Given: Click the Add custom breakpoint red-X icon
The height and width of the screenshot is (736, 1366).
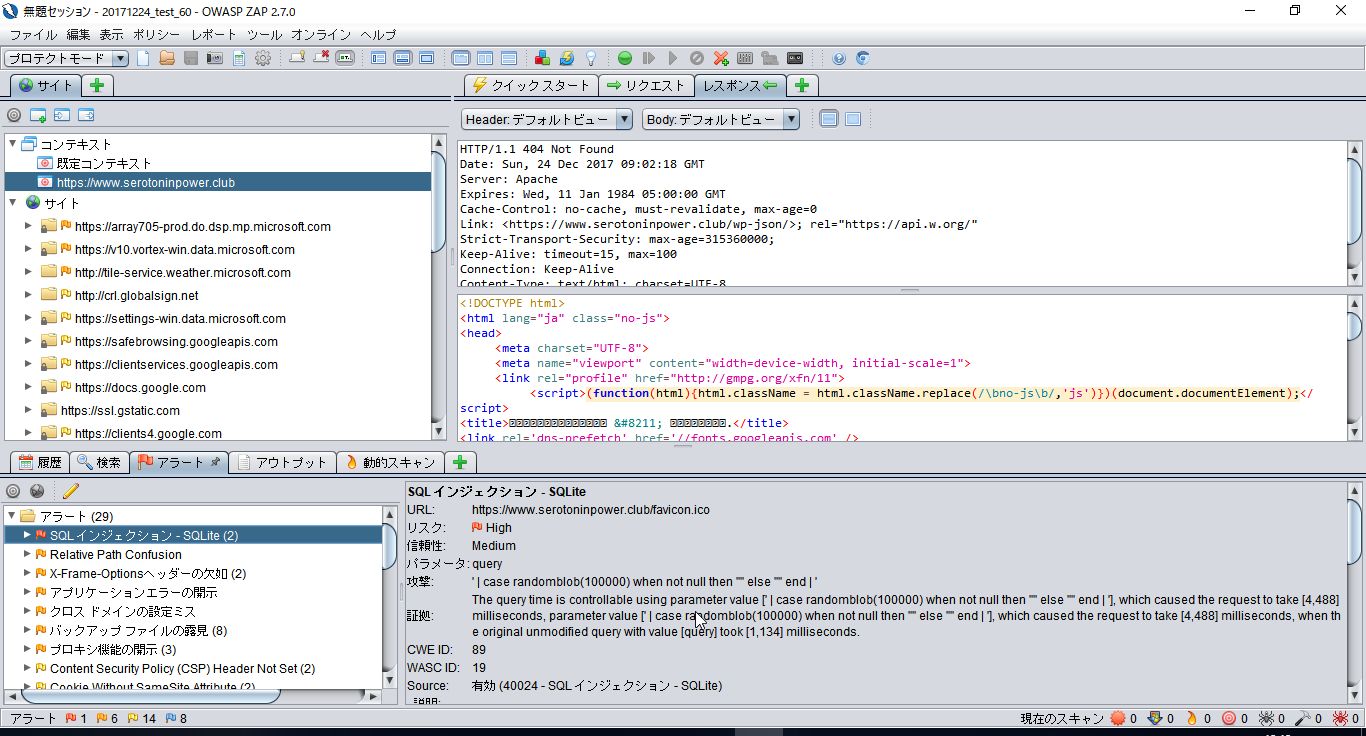Looking at the screenshot, I should pyautogui.click(x=721, y=58).
